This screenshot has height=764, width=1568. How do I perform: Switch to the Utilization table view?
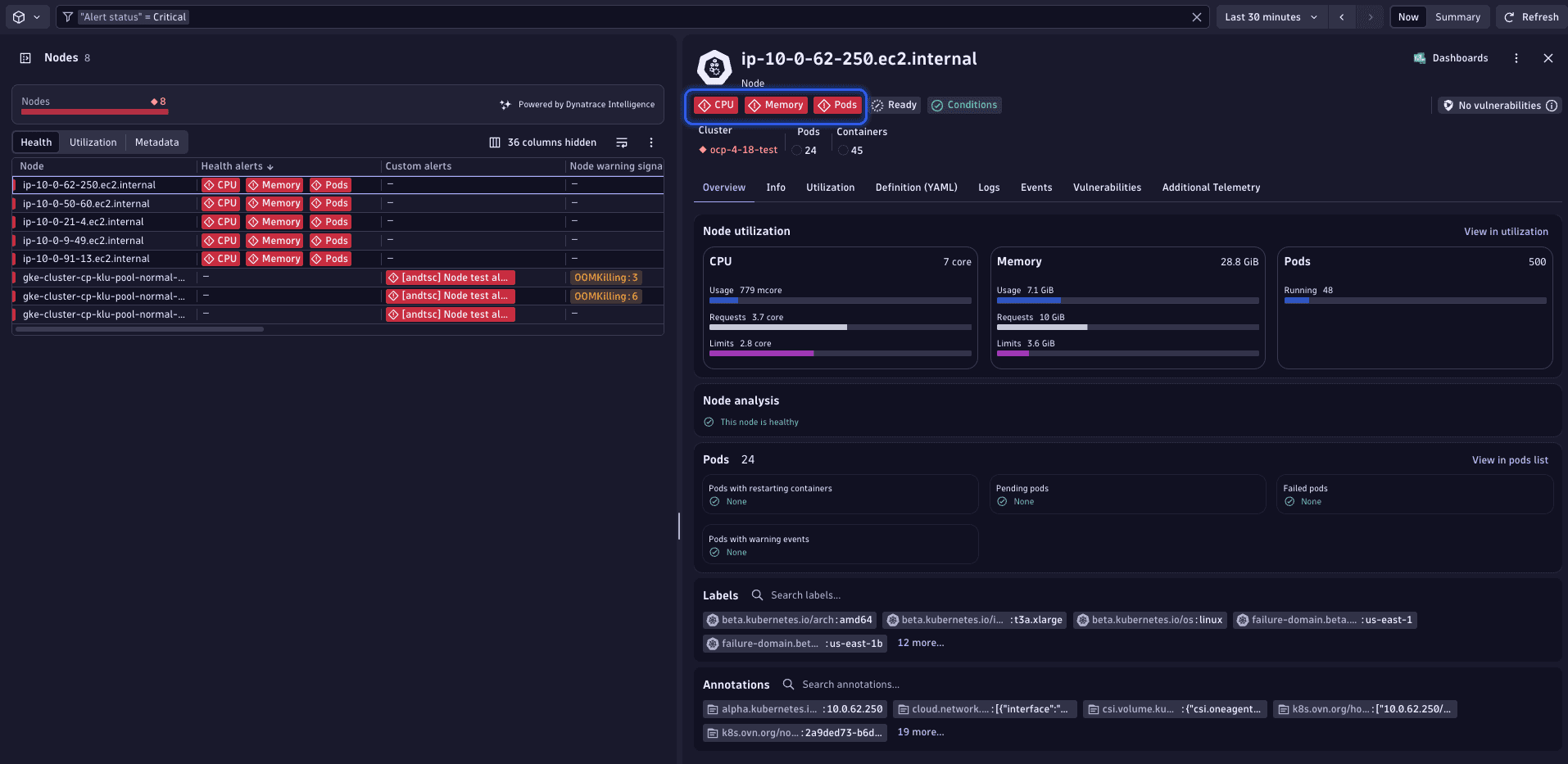(93, 142)
